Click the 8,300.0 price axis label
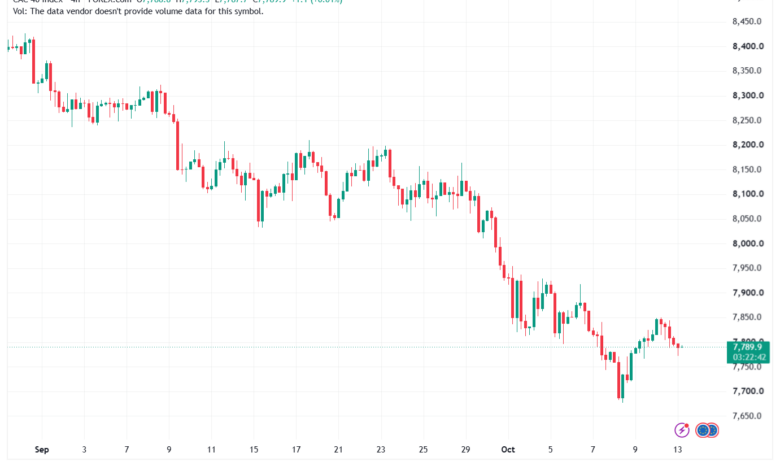This screenshot has width=780, height=470. (748, 95)
